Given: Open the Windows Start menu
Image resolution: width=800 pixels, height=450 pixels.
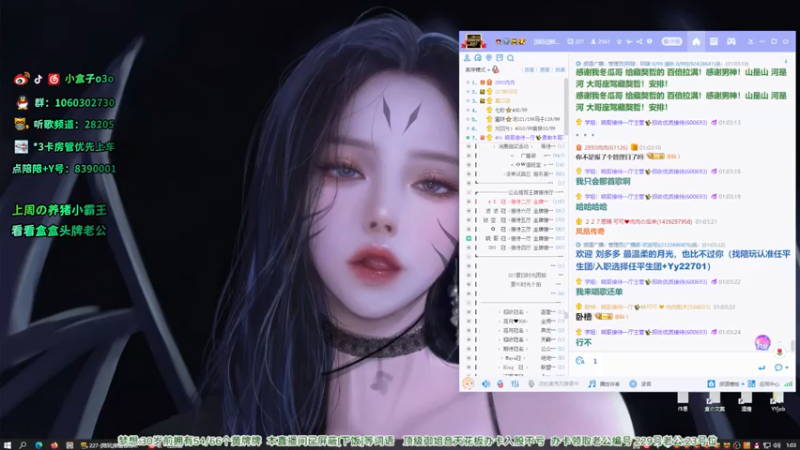Looking at the screenshot, I should [x=7, y=445].
